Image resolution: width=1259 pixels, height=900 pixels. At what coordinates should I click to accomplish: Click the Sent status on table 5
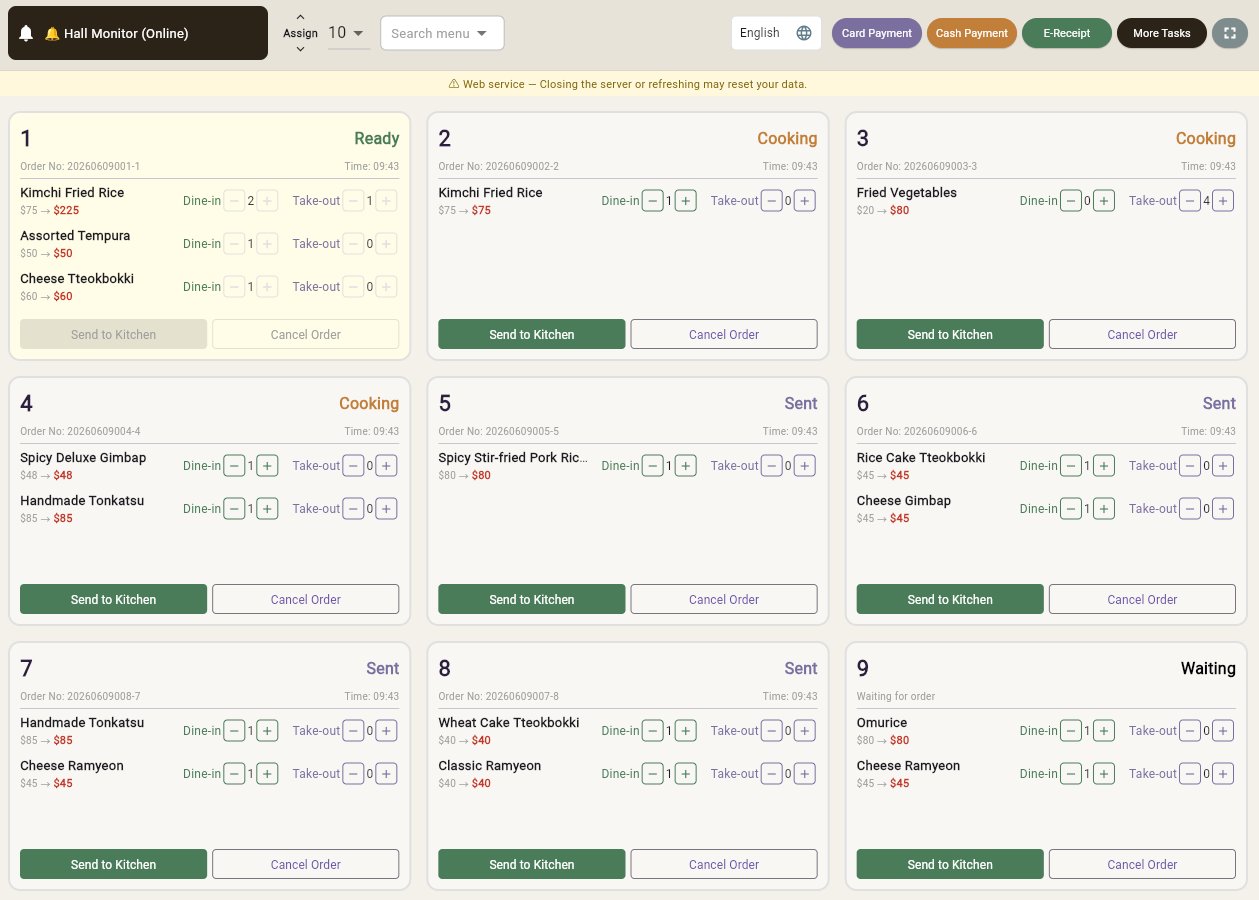[800, 403]
